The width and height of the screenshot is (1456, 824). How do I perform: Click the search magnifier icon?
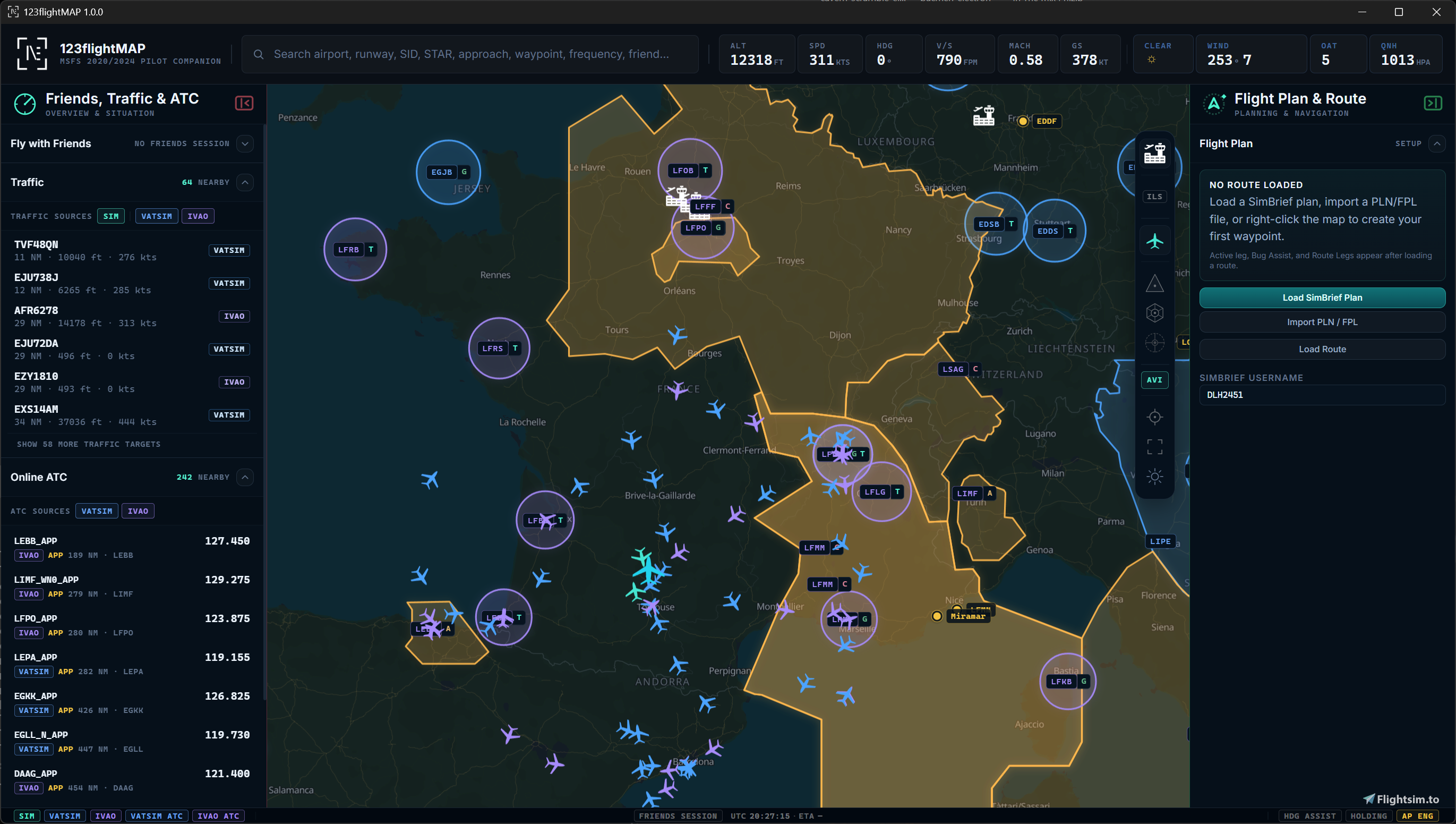(259, 54)
